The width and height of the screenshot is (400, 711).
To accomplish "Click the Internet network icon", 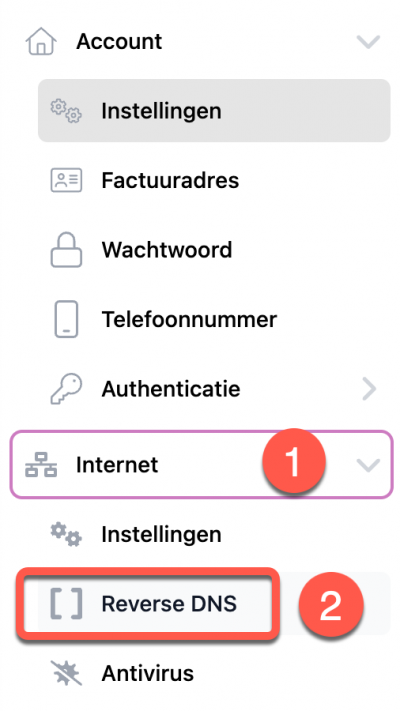I will [41, 465].
